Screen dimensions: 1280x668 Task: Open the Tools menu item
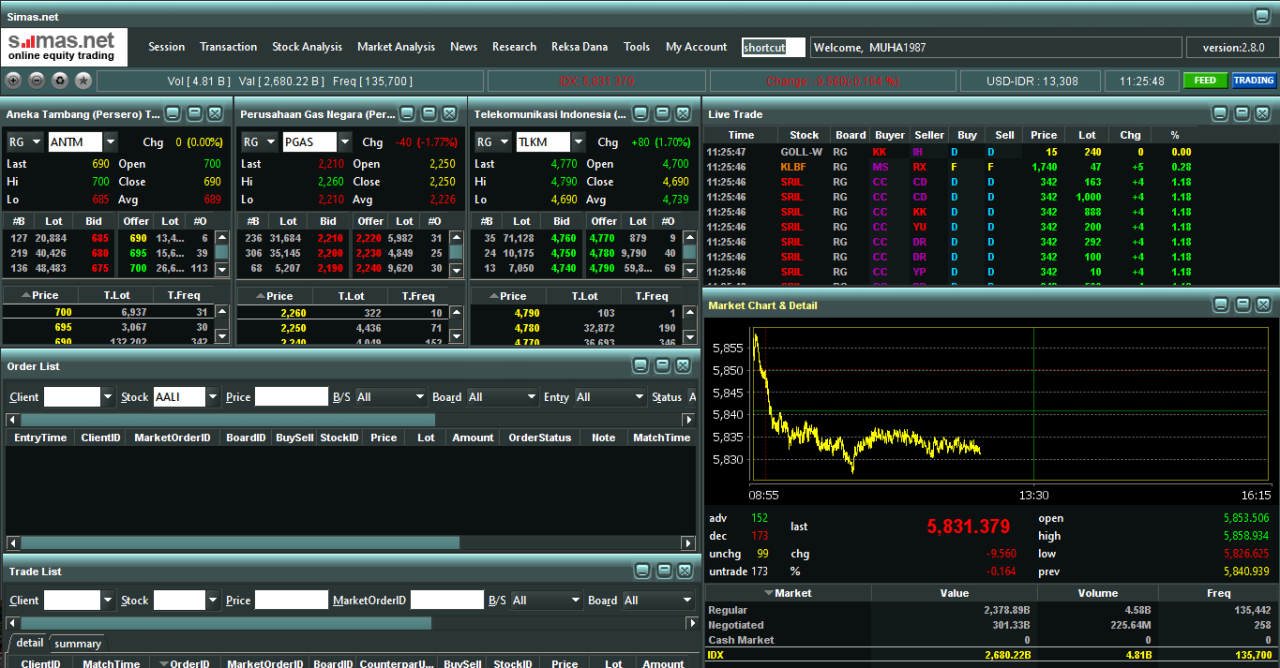coord(636,47)
